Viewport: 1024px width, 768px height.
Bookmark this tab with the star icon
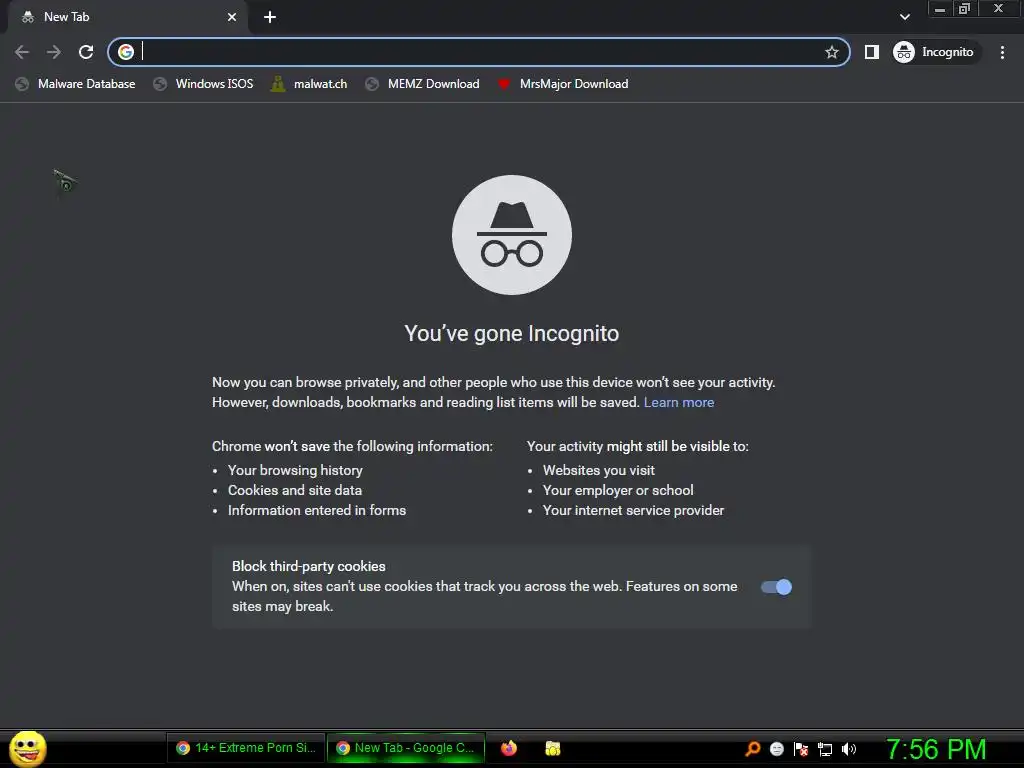point(831,52)
